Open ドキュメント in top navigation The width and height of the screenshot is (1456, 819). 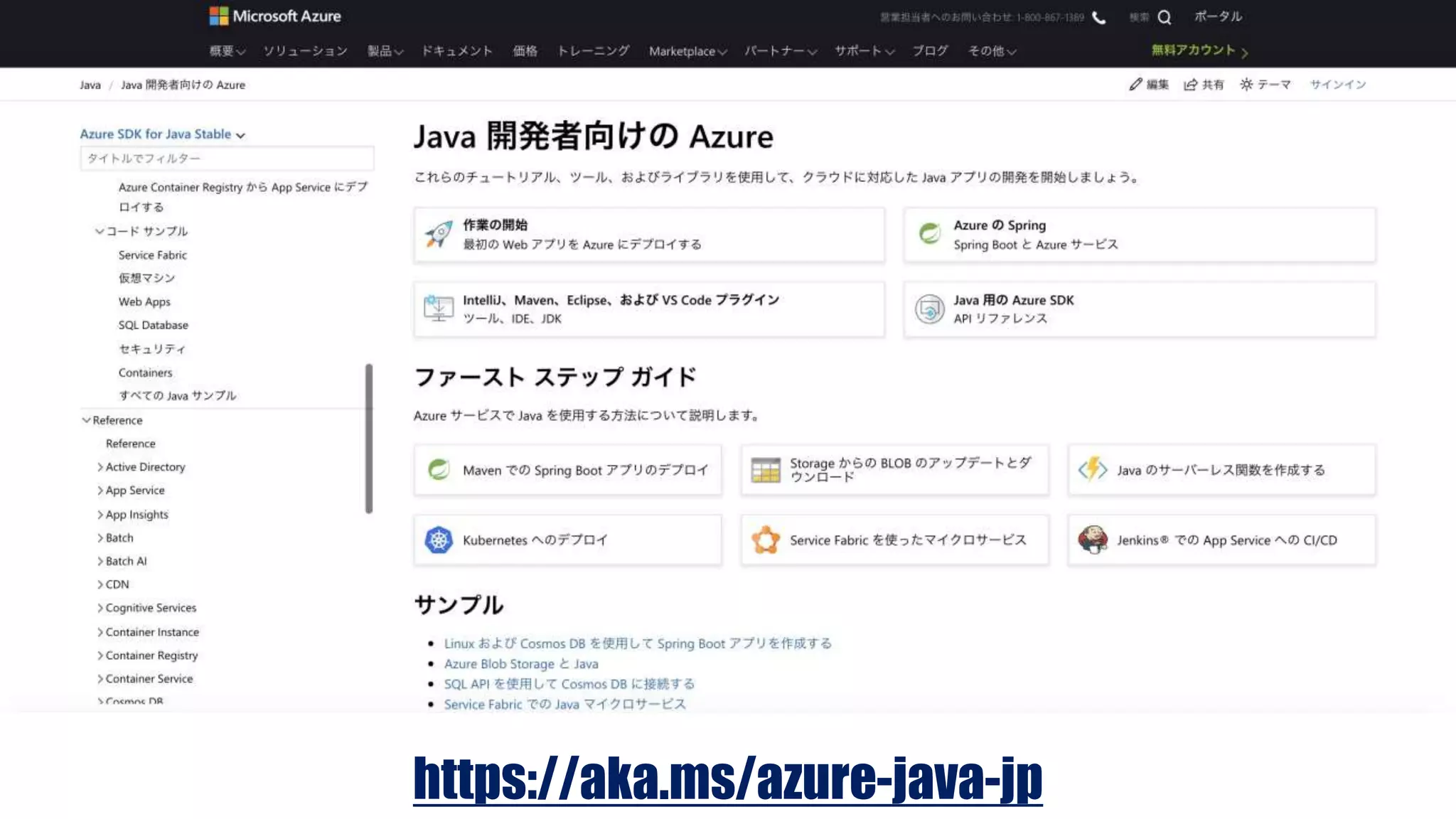tap(457, 51)
